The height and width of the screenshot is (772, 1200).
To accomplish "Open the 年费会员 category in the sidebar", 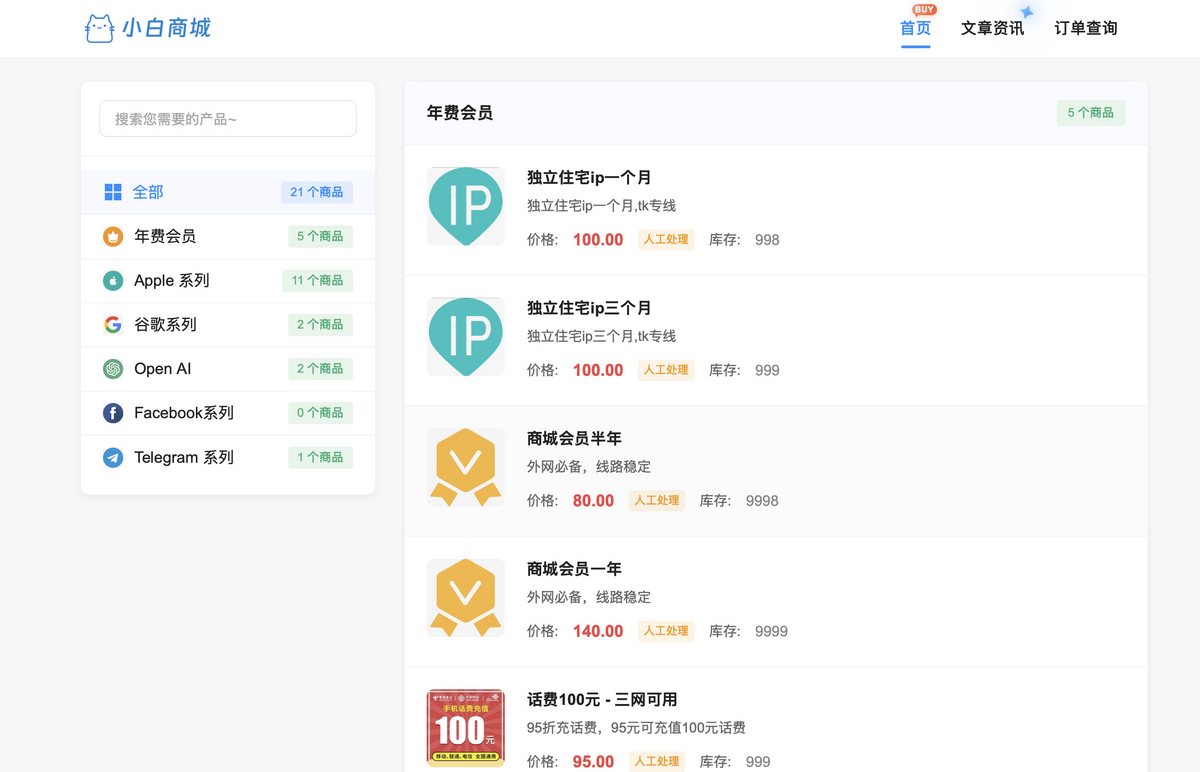I will pos(165,236).
